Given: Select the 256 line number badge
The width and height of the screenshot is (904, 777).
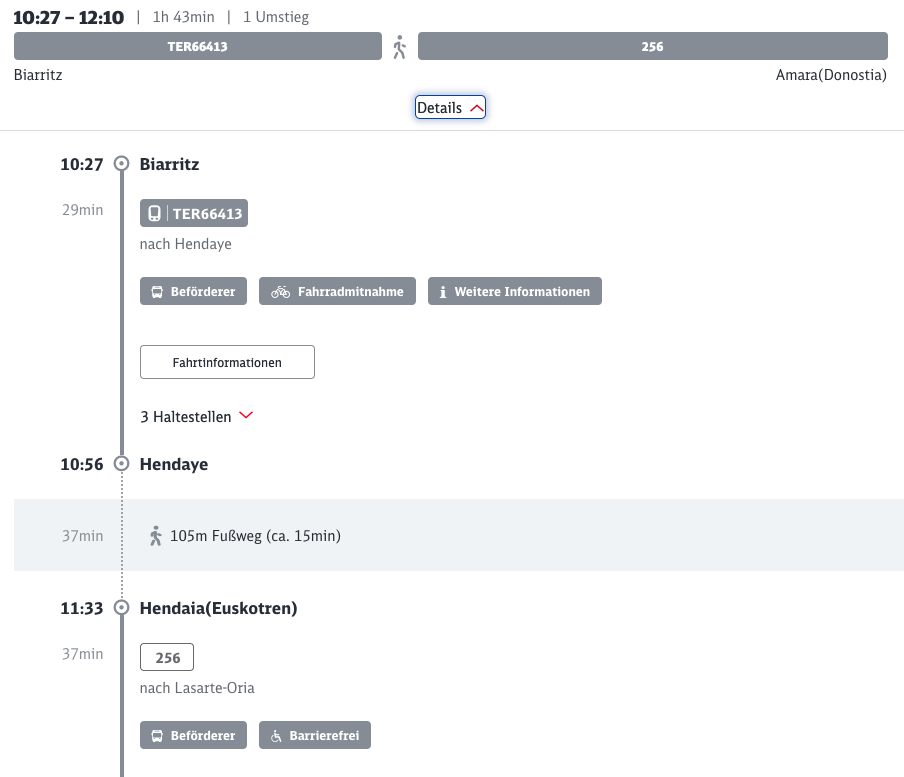Looking at the screenshot, I should point(167,658).
